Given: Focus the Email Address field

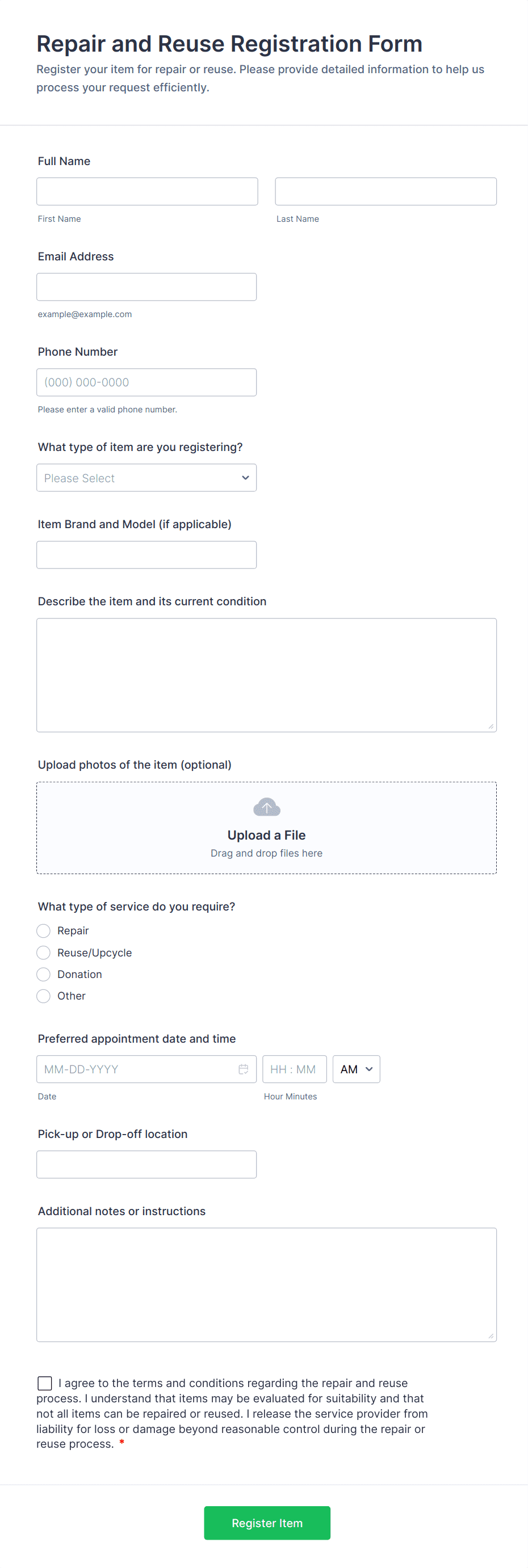Looking at the screenshot, I should [146, 286].
